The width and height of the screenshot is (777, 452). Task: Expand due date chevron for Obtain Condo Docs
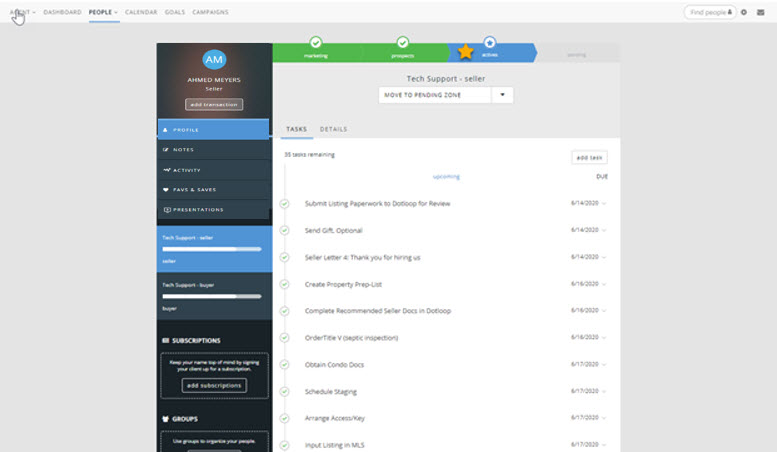[604, 365]
